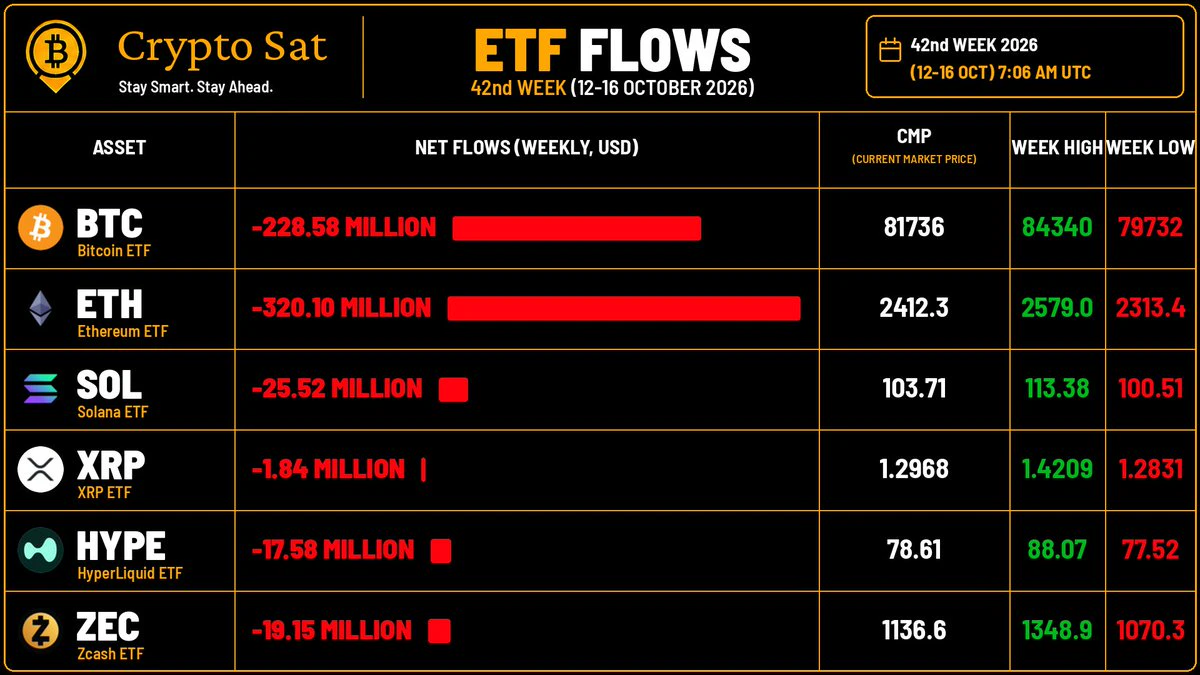Select the NET FLOWS (WEEKLY, USD) header
This screenshot has width=1200, height=675.
coord(527,148)
